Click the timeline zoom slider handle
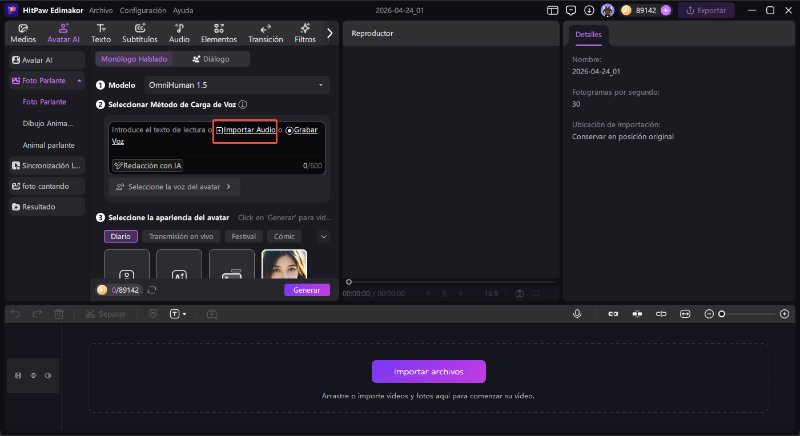The height and width of the screenshot is (436, 800). tap(721, 314)
